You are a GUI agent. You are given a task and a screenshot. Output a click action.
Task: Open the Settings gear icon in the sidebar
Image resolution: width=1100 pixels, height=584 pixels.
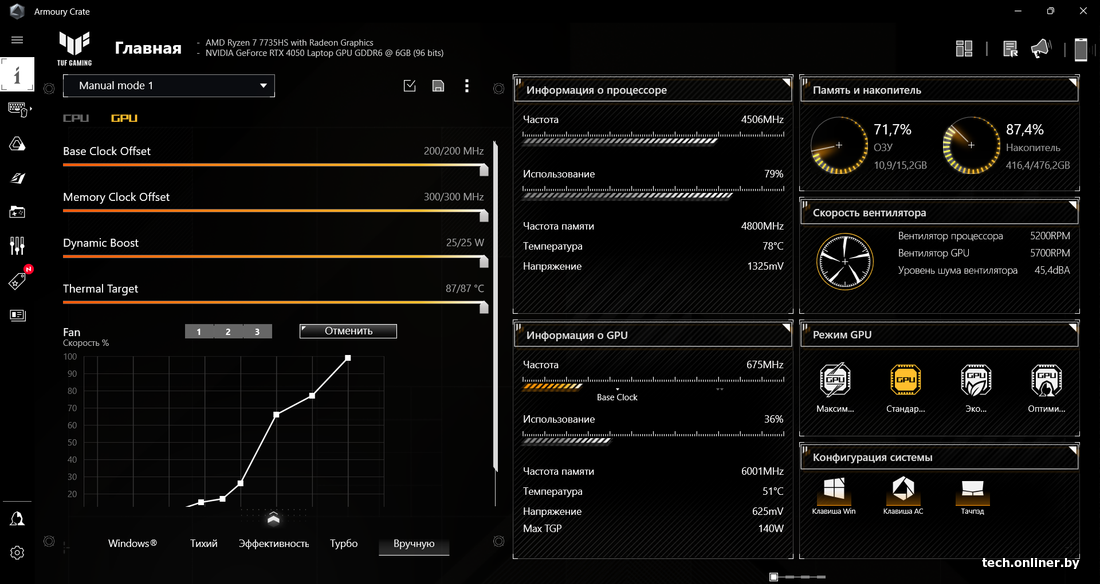(17, 553)
